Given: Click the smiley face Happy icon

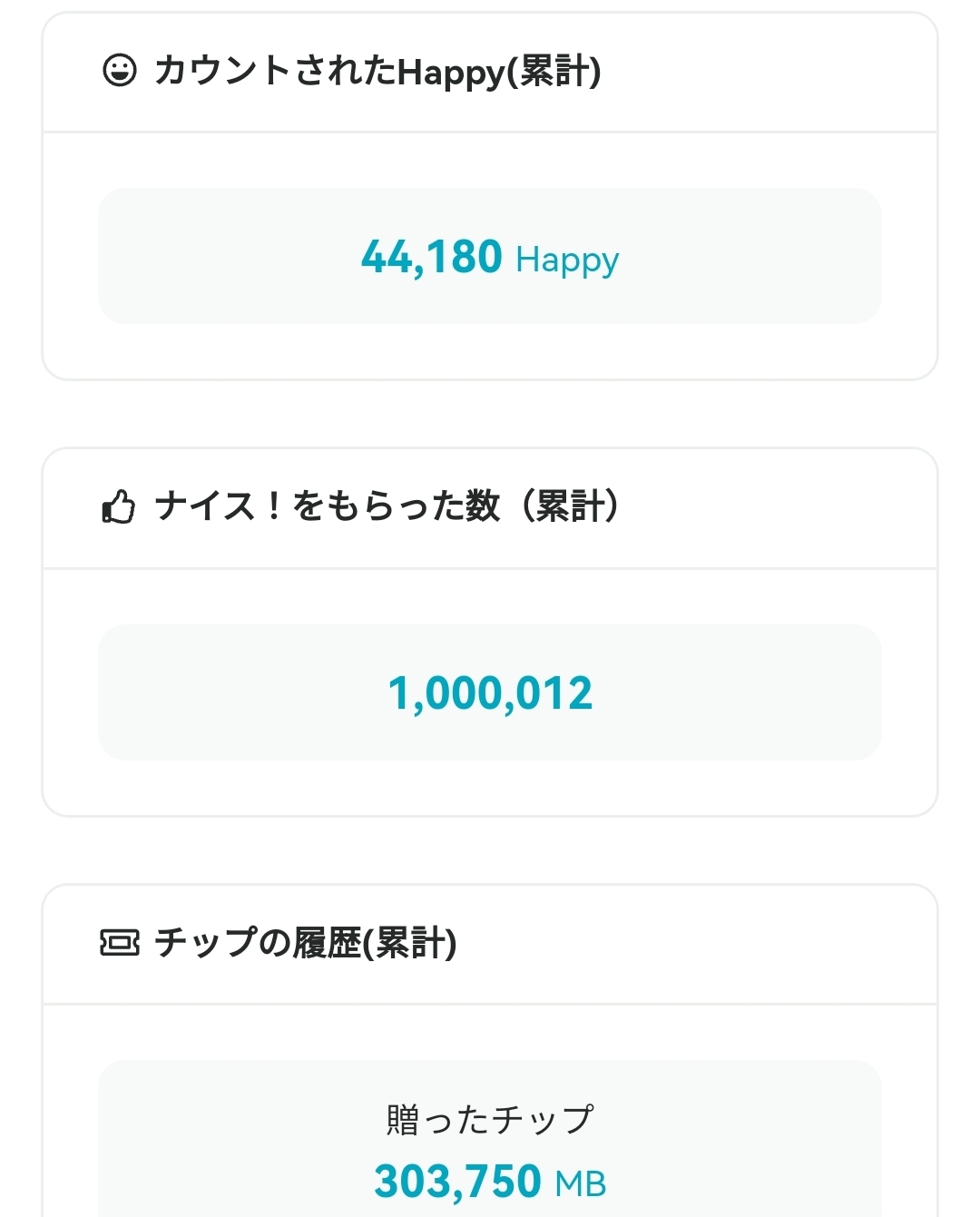Looking at the screenshot, I should [x=119, y=70].
